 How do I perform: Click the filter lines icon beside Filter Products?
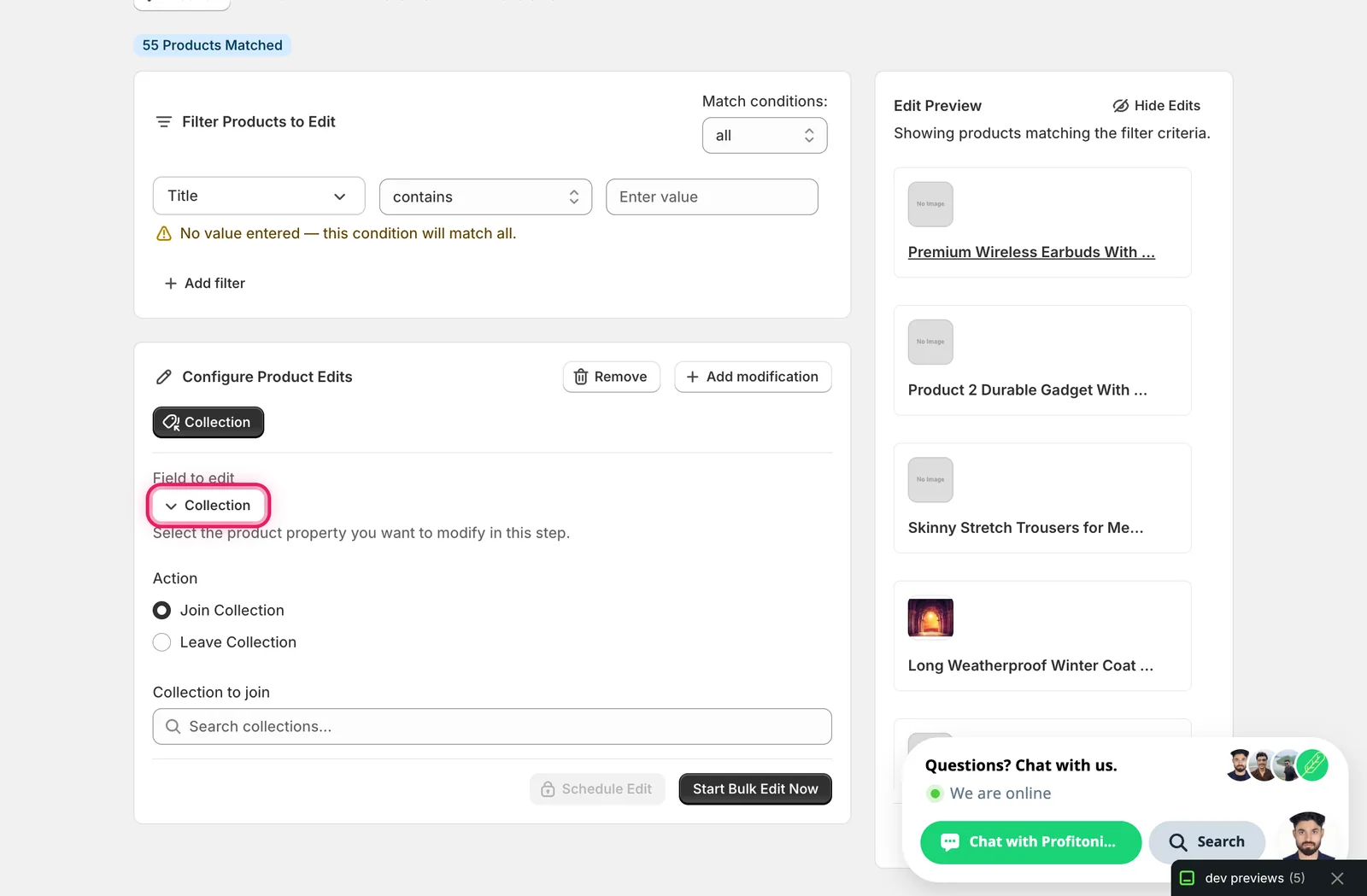point(164,122)
